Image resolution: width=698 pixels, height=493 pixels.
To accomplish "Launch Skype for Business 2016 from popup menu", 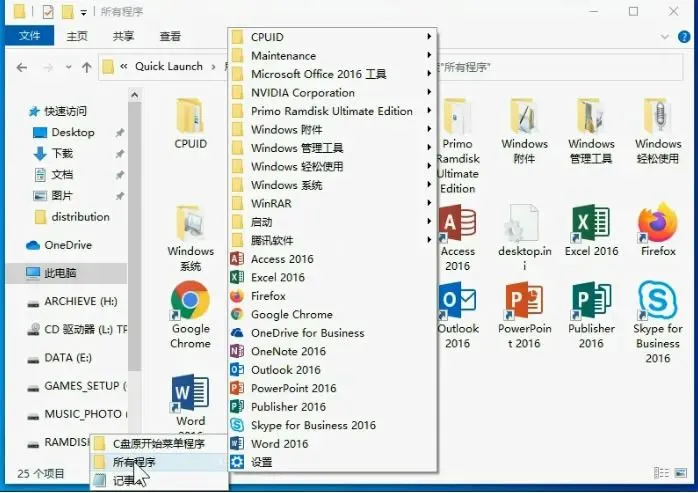I will 332,425.
